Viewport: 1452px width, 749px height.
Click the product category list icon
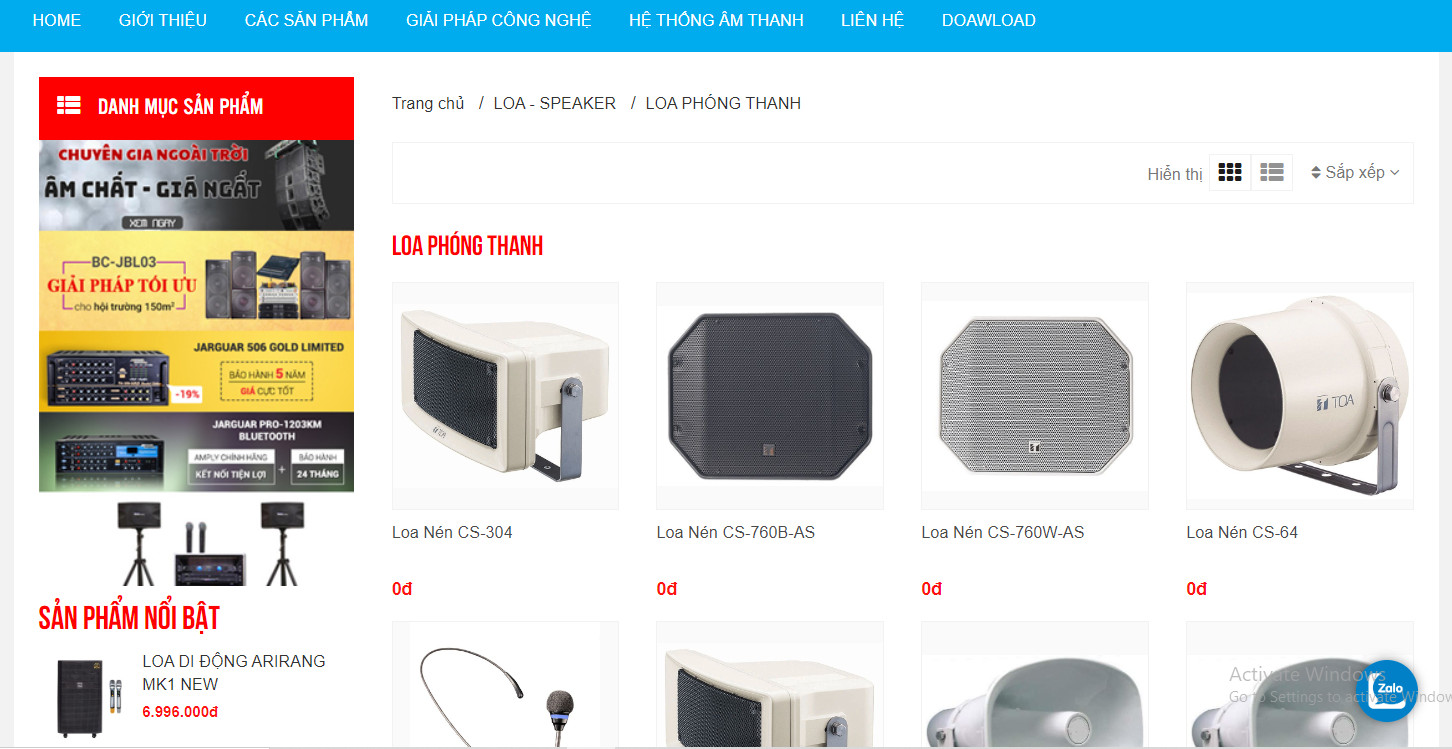tap(69, 105)
